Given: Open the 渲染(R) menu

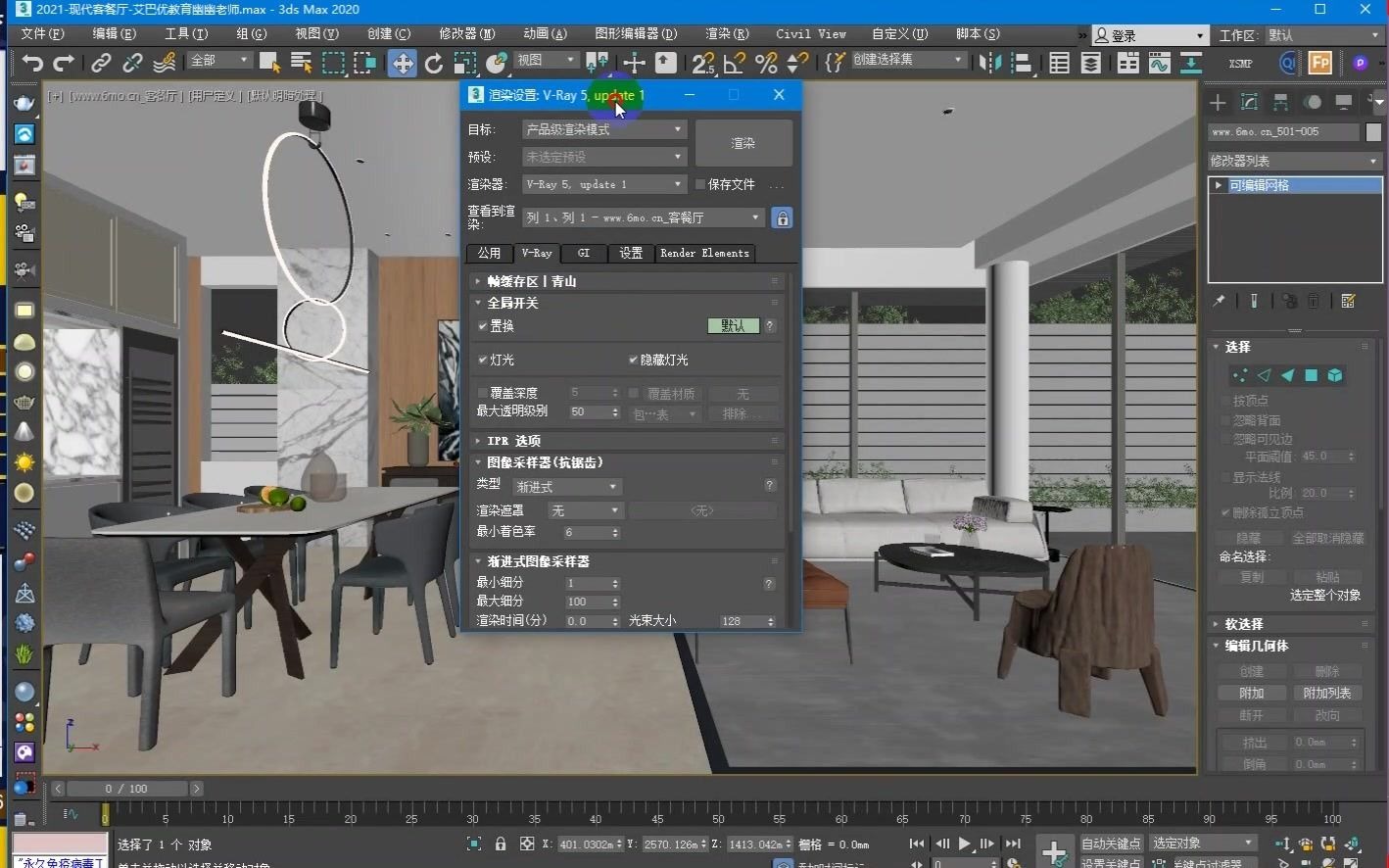Looking at the screenshot, I should pos(726,33).
